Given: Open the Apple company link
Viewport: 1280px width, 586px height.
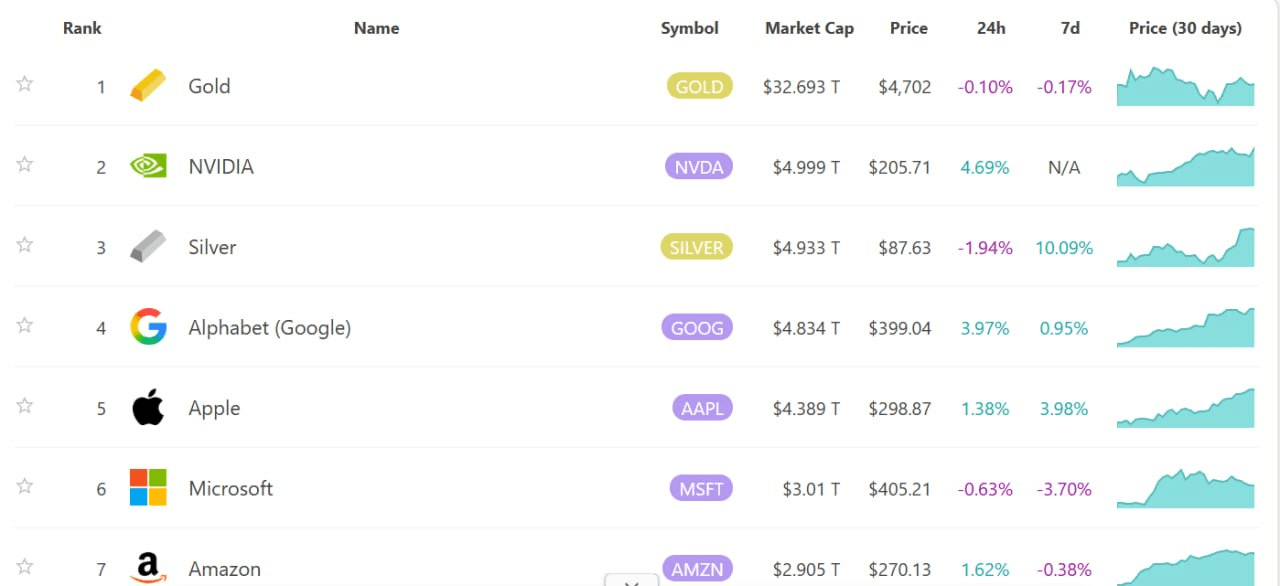Looking at the screenshot, I should tap(214, 408).
